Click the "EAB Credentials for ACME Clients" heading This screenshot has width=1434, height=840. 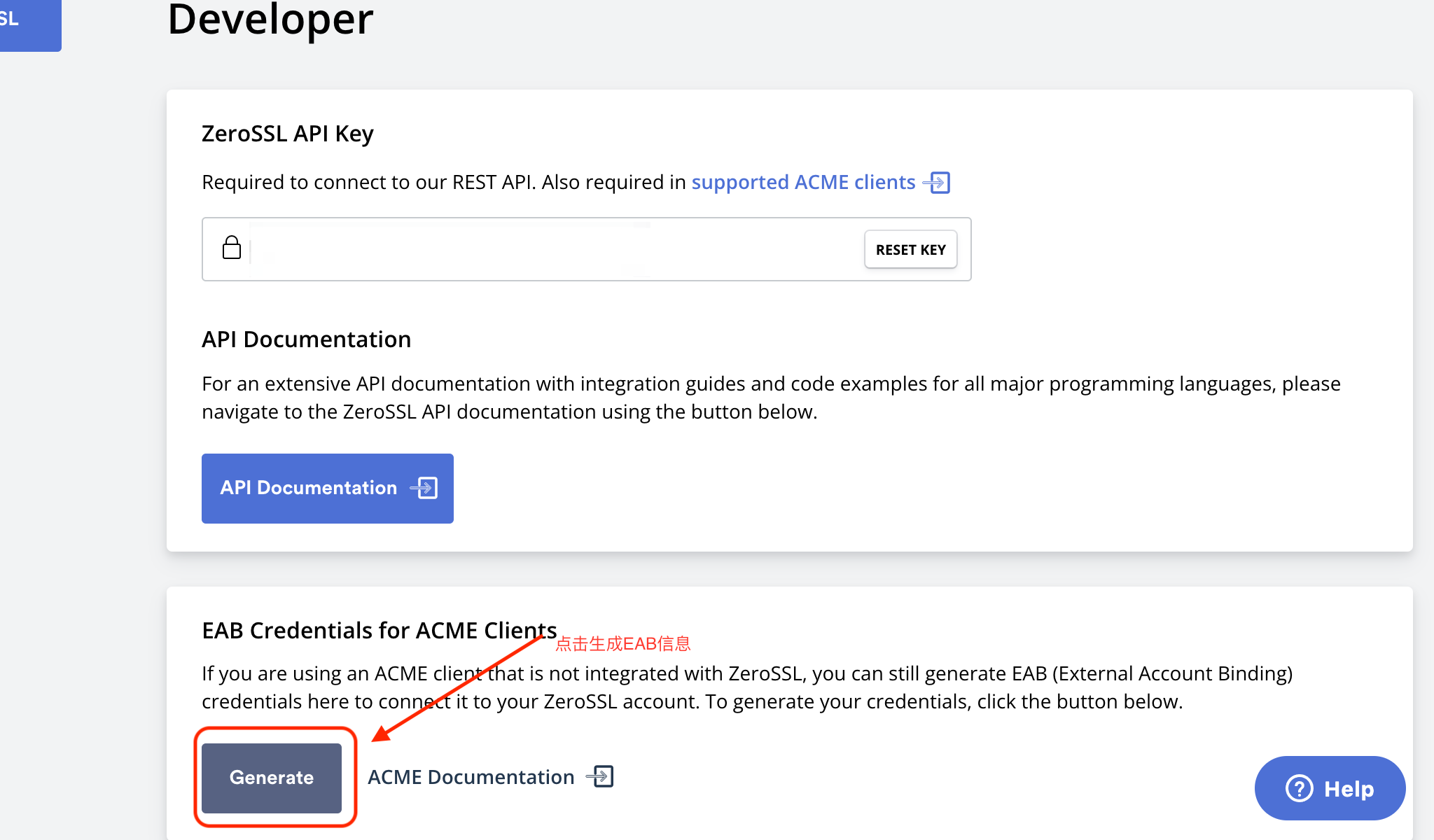(x=379, y=631)
